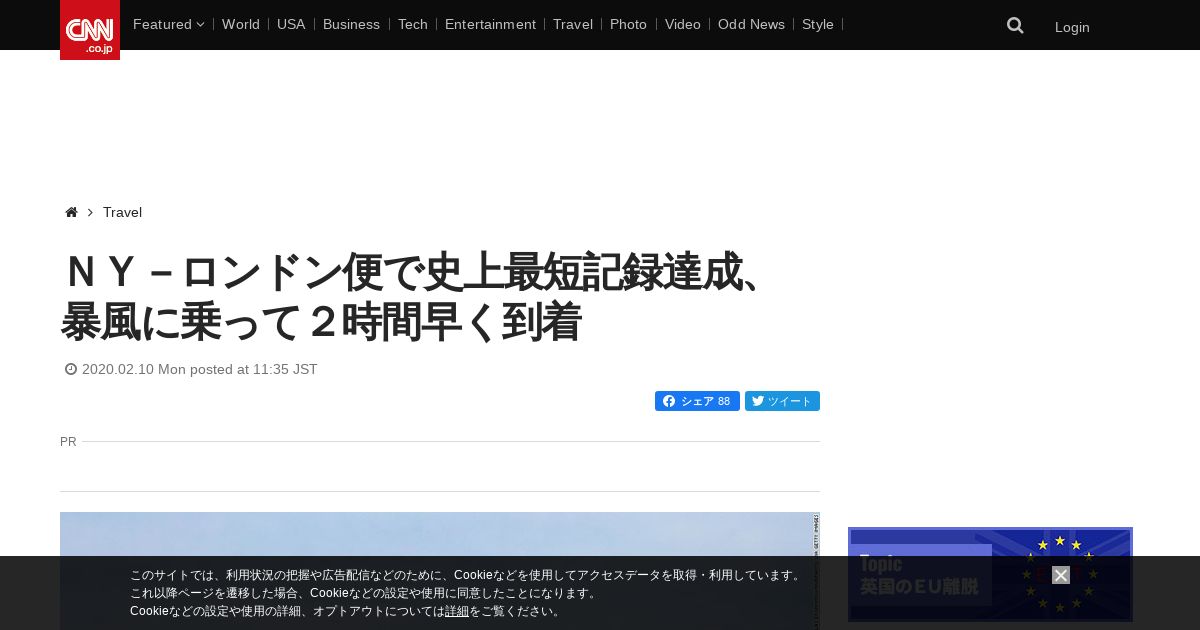Open the Video section
The width and height of the screenshot is (1200, 630).
(683, 24)
